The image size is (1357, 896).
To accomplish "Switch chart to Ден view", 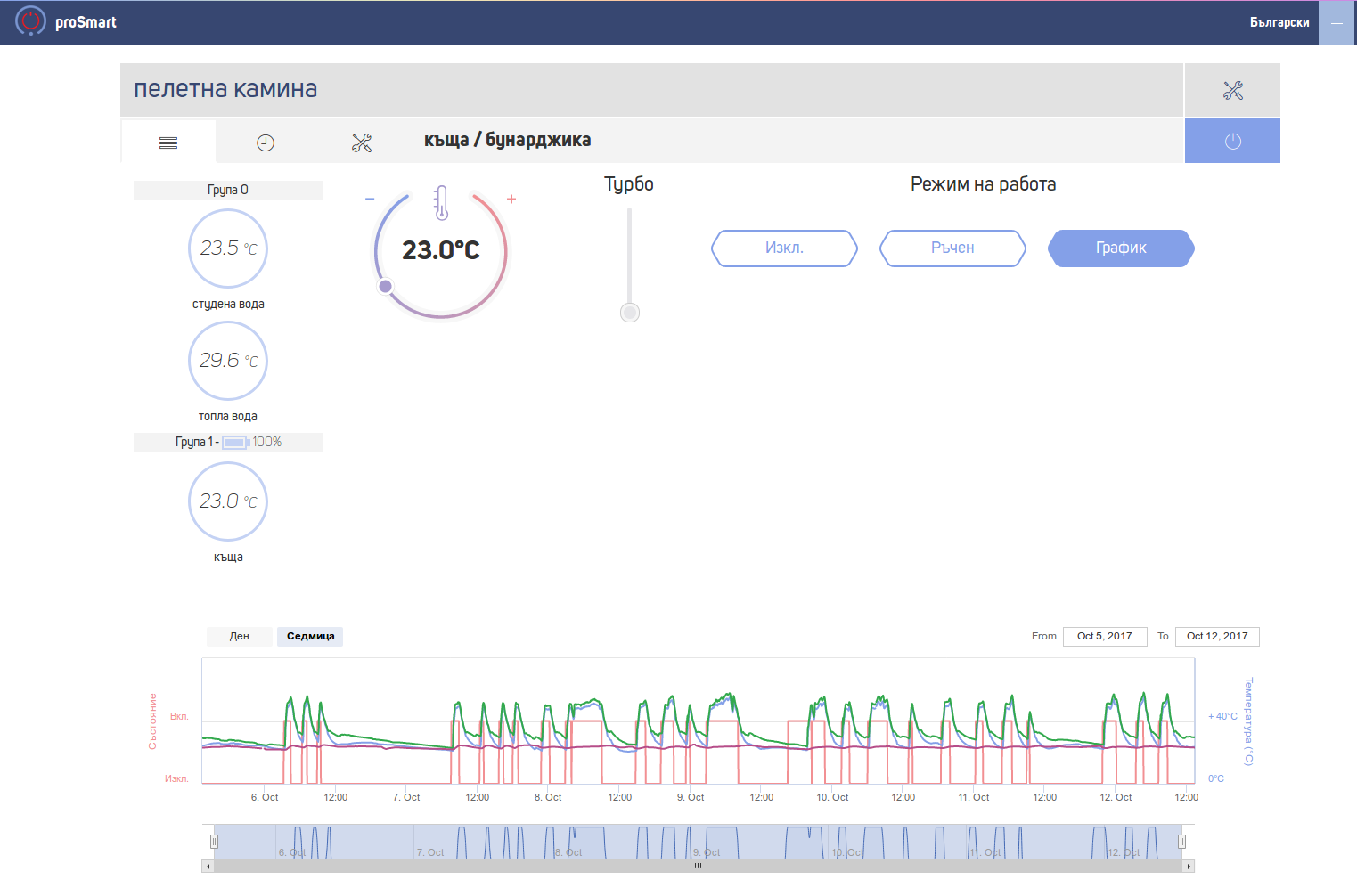I will pos(240,637).
